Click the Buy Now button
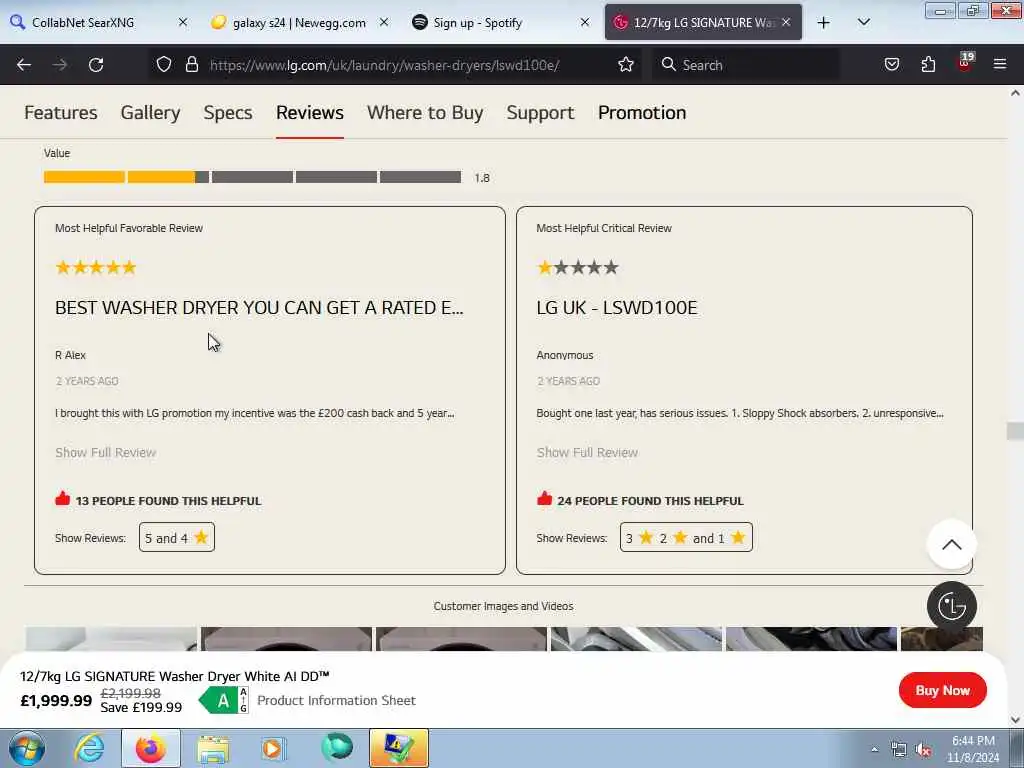 tap(942, 690)
